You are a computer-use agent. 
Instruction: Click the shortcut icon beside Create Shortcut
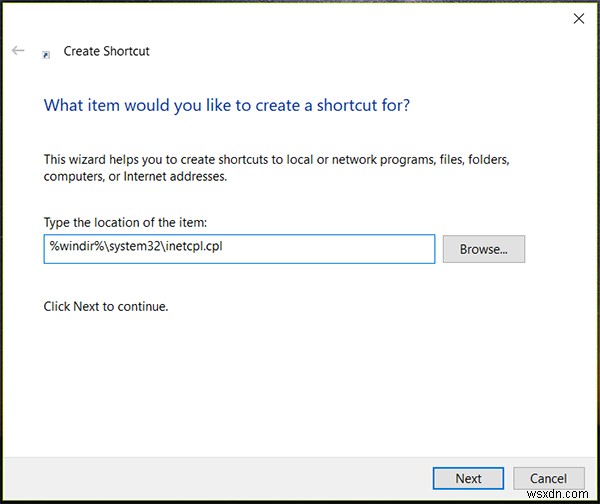(46, 55)
